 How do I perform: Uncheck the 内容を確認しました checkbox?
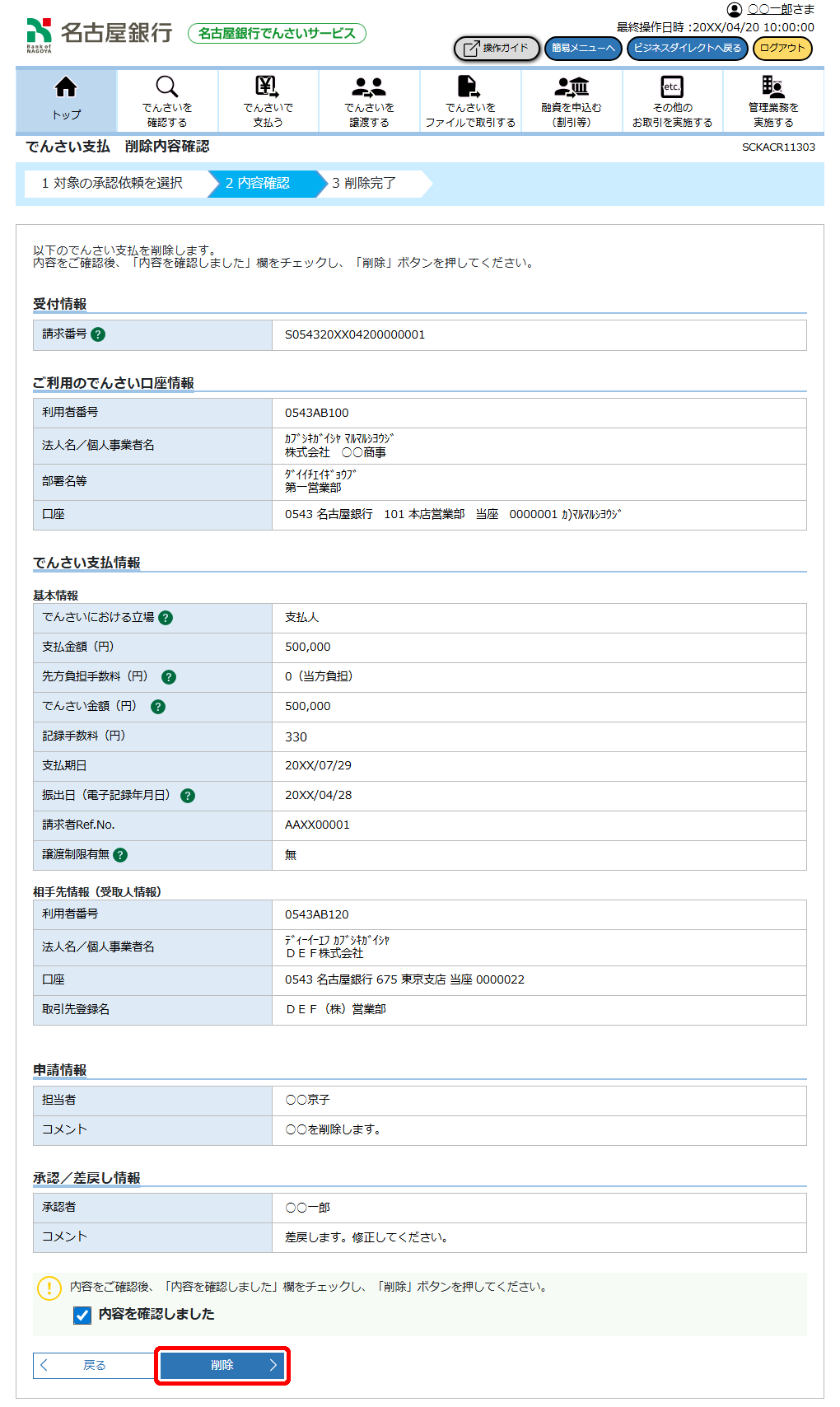pyautogui.click(x=82, y=1315)
